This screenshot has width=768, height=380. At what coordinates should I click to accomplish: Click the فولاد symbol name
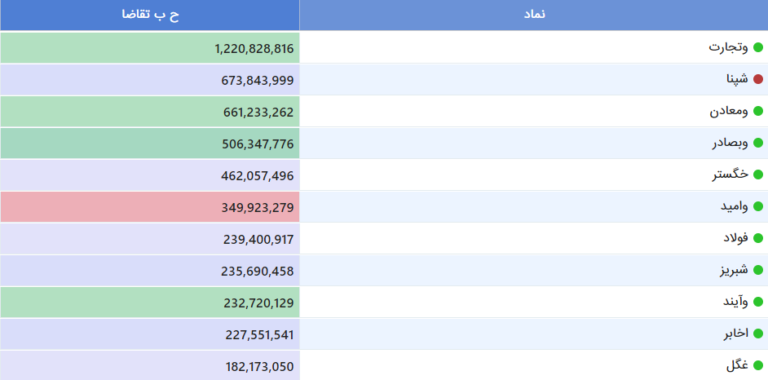pos(736,238)
